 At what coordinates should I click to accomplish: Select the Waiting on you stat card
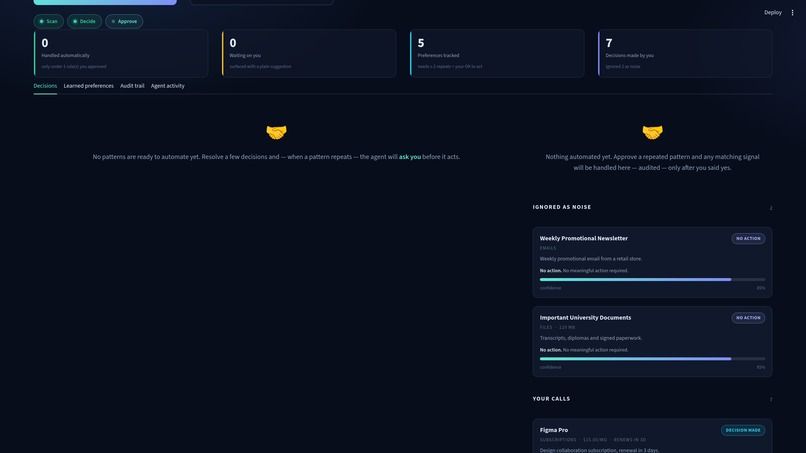pyautogui.click(x=309, y=53)
